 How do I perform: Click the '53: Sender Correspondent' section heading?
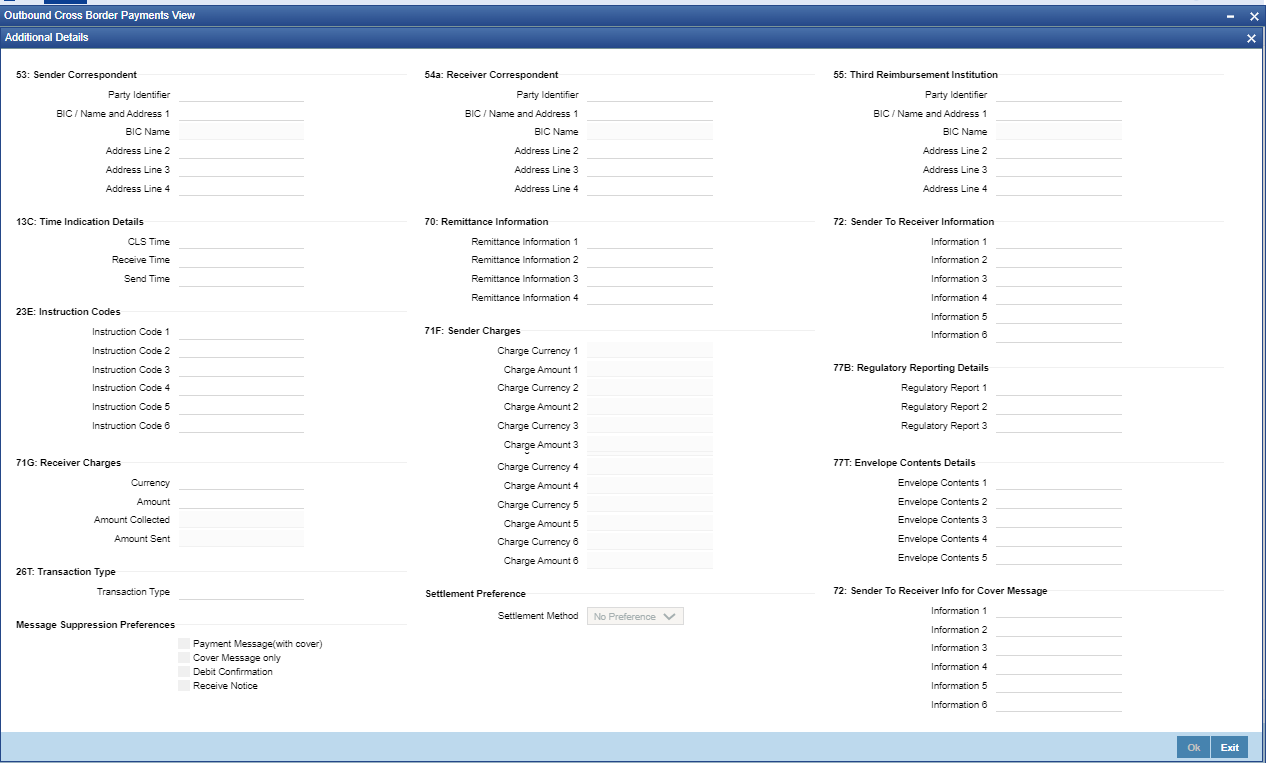coord(76,74)
